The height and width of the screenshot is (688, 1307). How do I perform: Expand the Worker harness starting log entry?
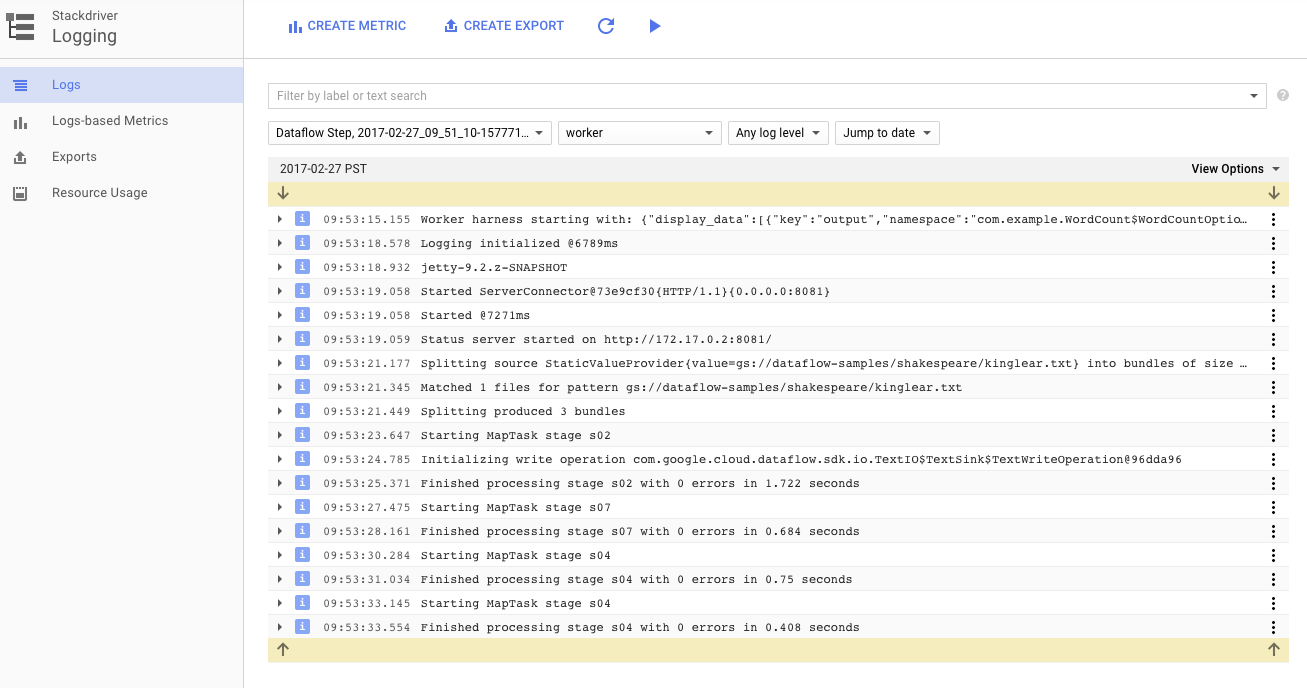pyautogui.click(x=280, y=219)
